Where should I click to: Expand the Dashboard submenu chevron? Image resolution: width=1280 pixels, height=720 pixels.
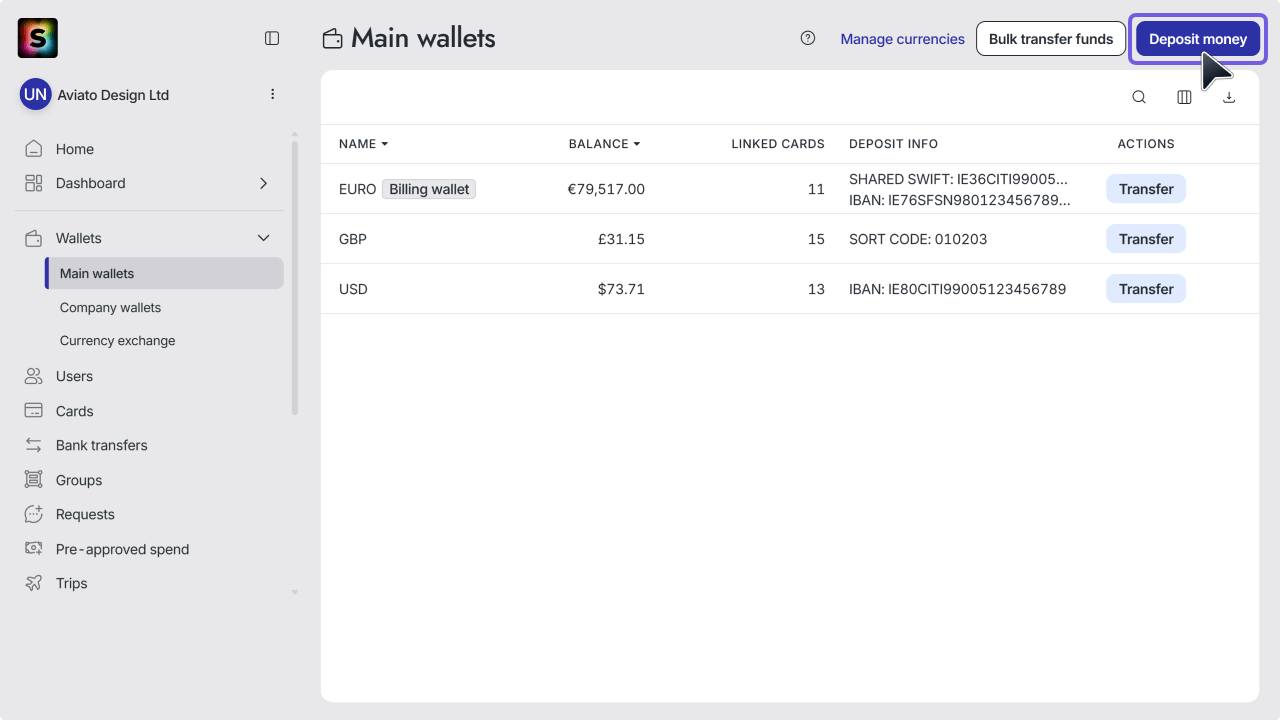coord(264,183)
